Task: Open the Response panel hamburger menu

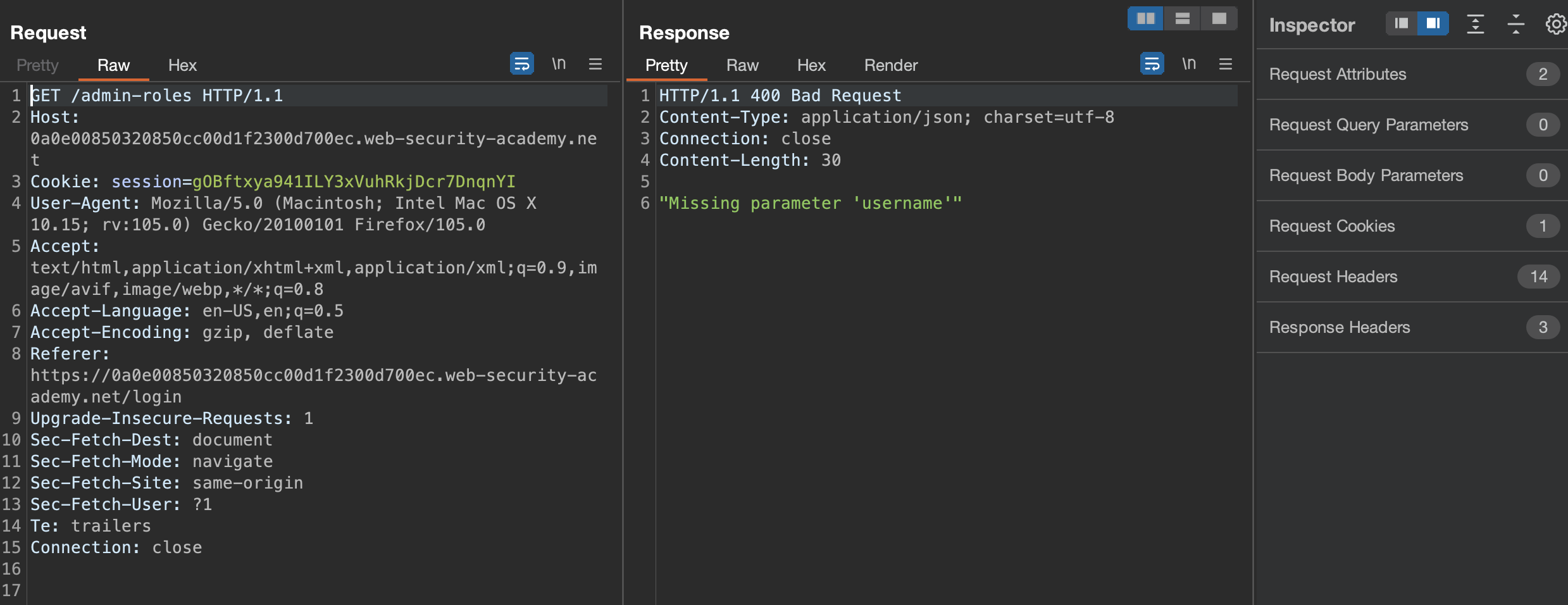Action: [x=1225, y=64]
